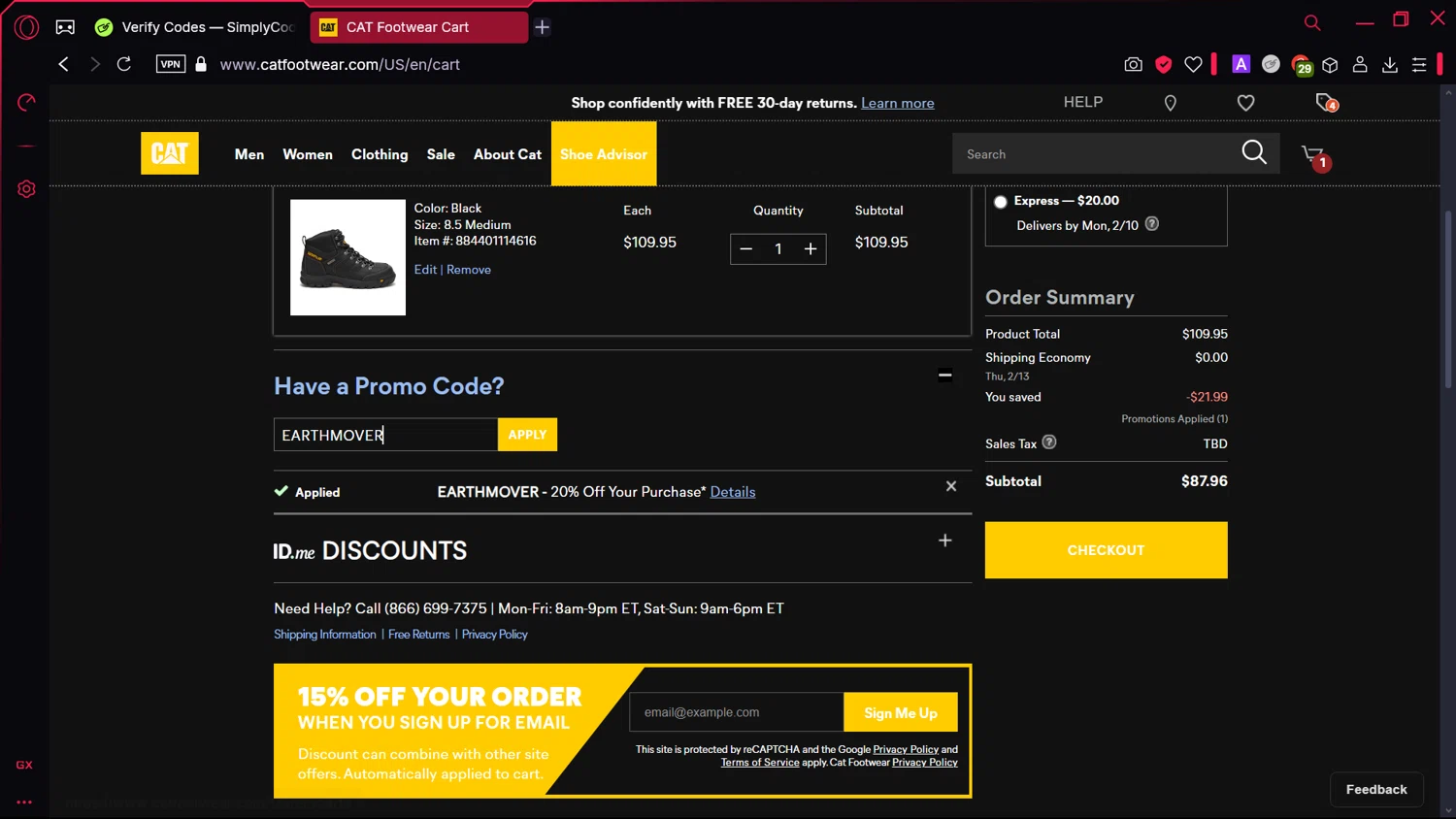Open the Free Returns link

coord(419,635)
